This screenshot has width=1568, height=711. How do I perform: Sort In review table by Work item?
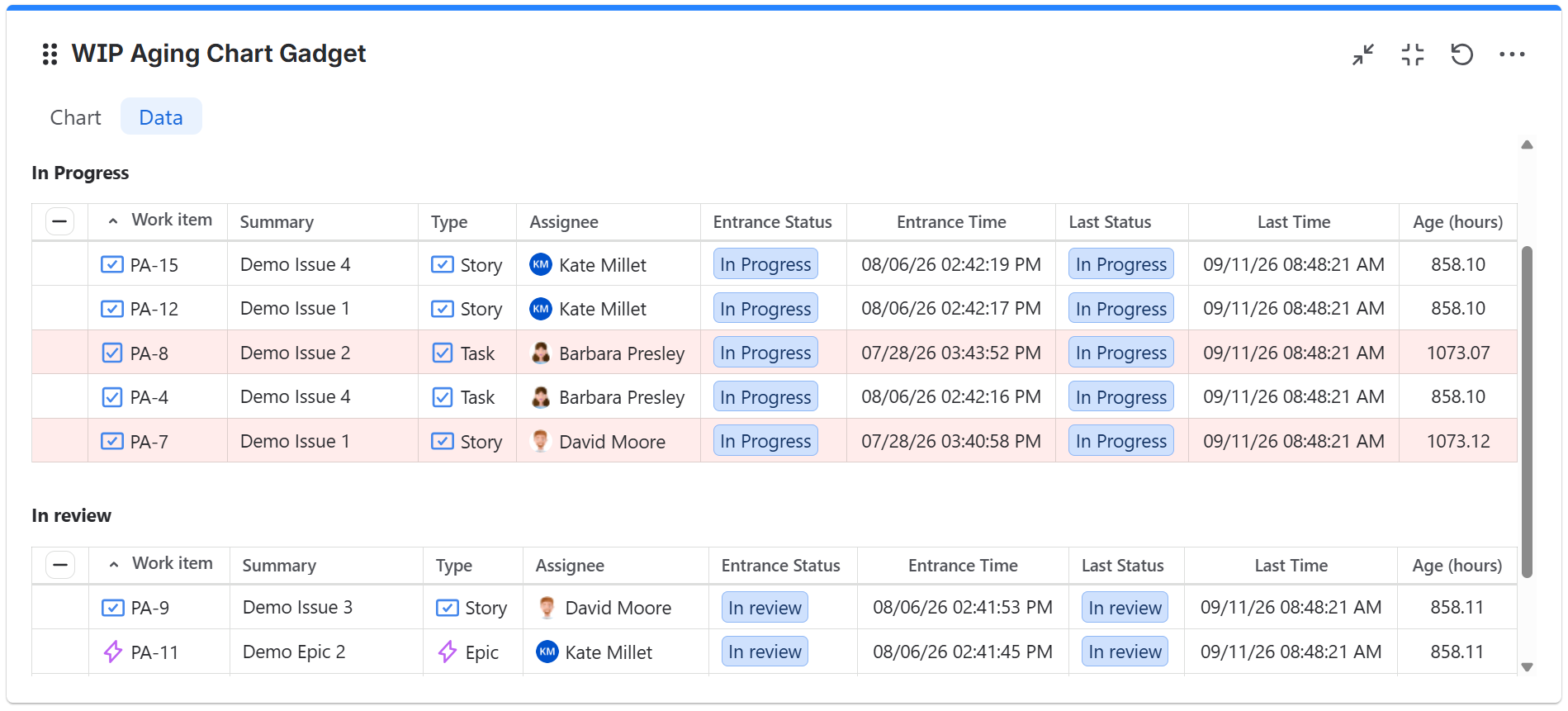pyautogui.click(x=161, y=564)
